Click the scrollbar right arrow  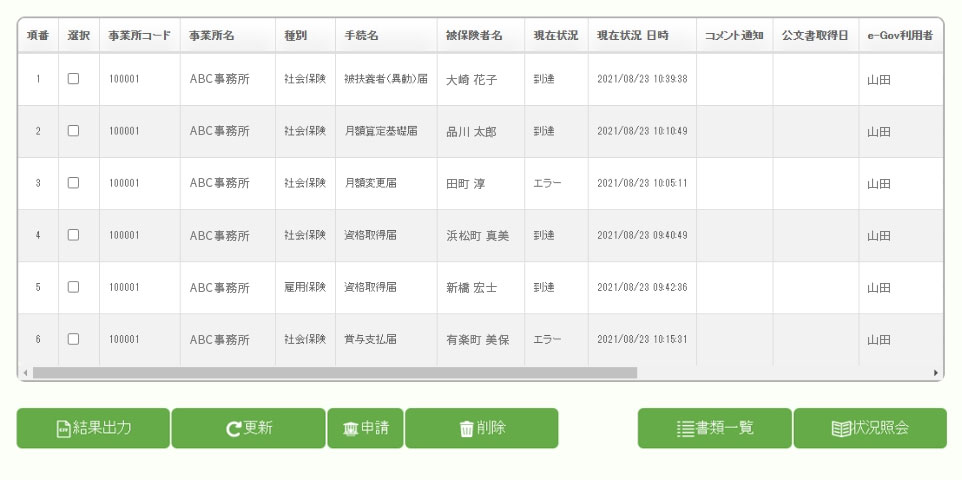coord(936,373)
